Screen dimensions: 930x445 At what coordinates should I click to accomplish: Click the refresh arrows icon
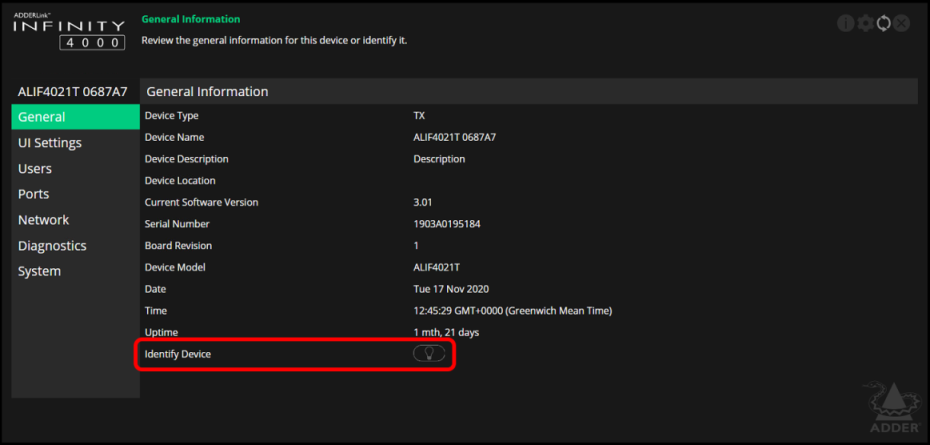coord(883,23)
